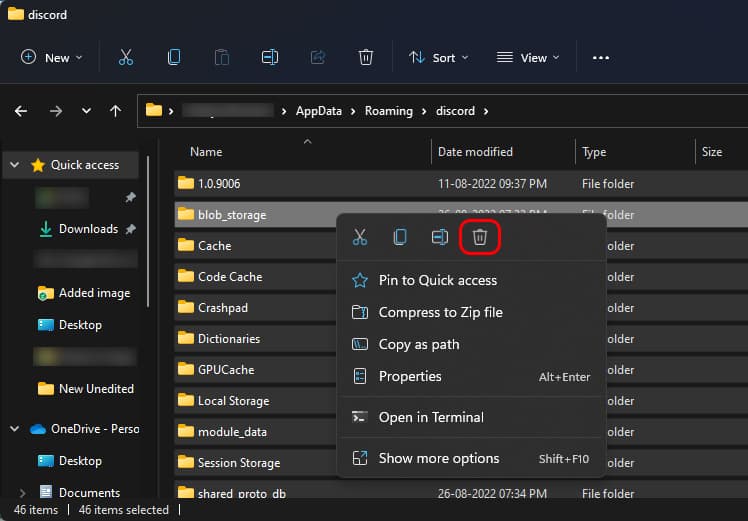This screenshot has width=748, height=521.
Task: Select Documents in navigation pane
Action: [x=89, y=492]
